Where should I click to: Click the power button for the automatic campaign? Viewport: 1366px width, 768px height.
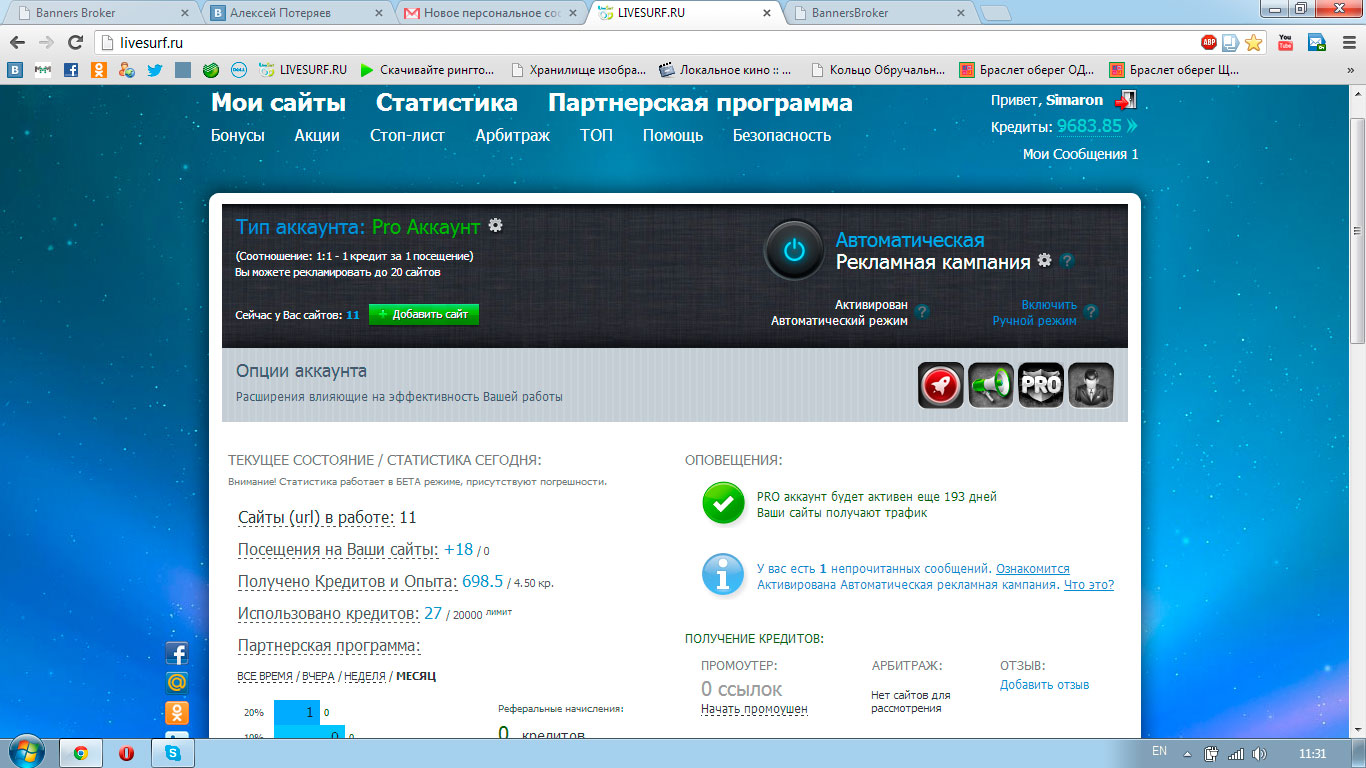pyautogui.click(x=794, y=250)
